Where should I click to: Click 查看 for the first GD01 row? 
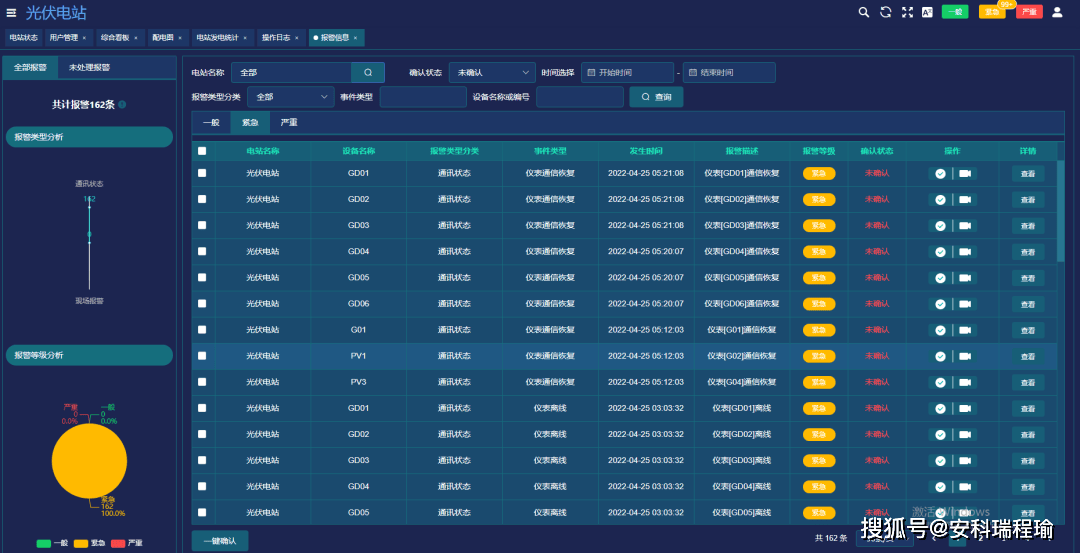[1028, 174]
